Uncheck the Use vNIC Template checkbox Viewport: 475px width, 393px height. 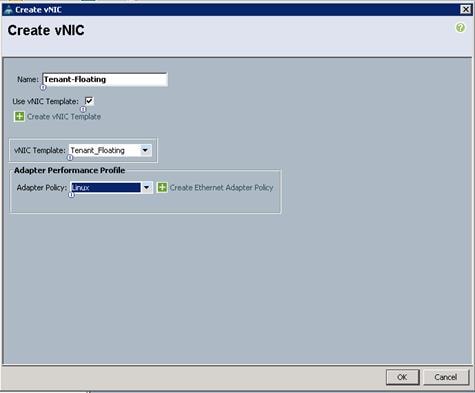point(89,101)
